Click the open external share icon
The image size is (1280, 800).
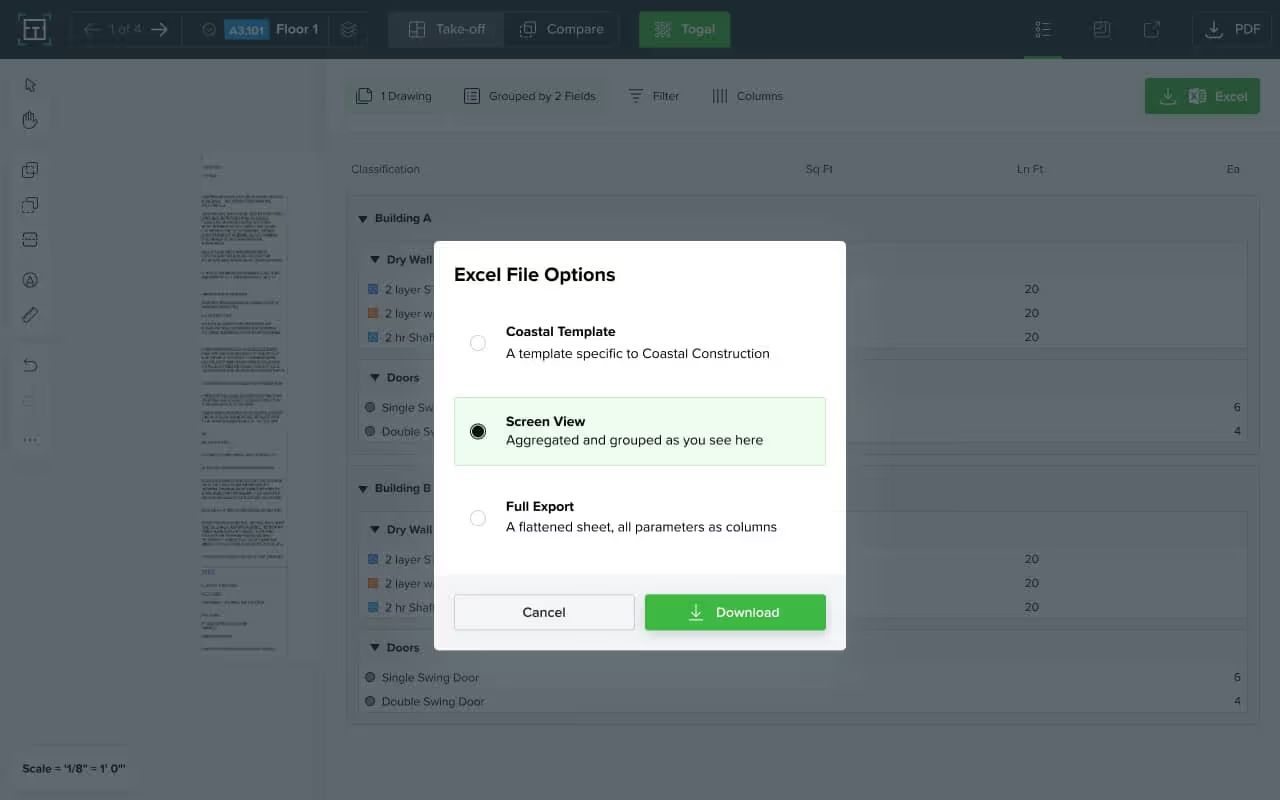1152,29
